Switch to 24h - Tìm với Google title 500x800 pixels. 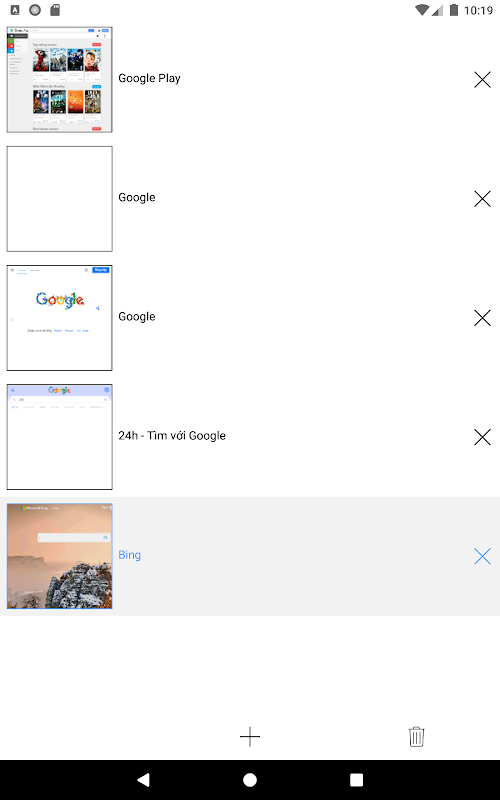[x=172, y=436]
